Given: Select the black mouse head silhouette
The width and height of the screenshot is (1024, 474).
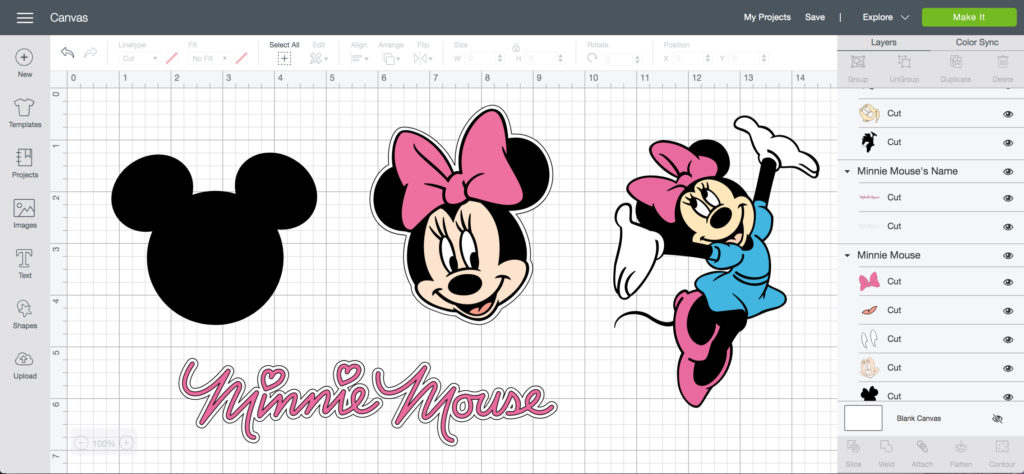Looking at the screenshot, I should click(x=214, y=239).
